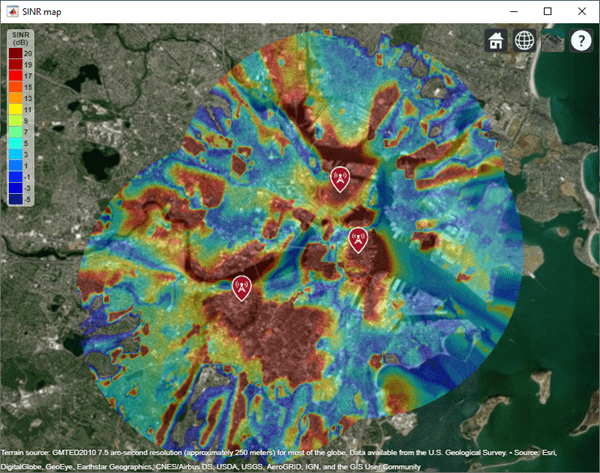Click the Home view icon

pyautogui.click(x=496, y=40)
